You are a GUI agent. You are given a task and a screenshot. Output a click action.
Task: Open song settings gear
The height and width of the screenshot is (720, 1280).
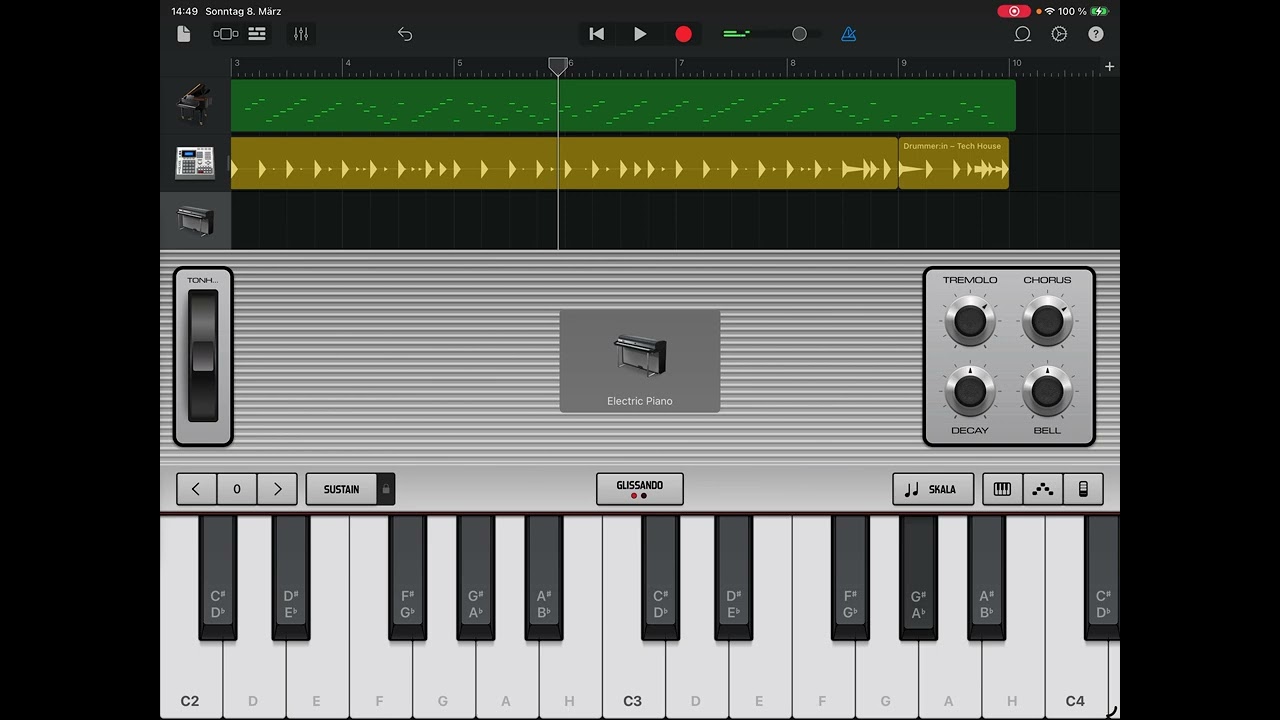point(1059,34)
